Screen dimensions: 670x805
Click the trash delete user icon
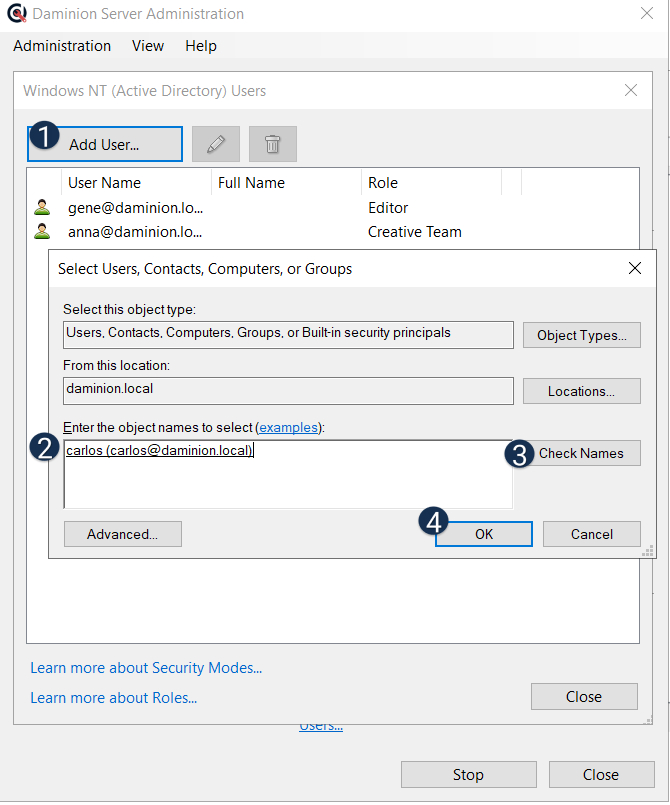pos(272,144)
